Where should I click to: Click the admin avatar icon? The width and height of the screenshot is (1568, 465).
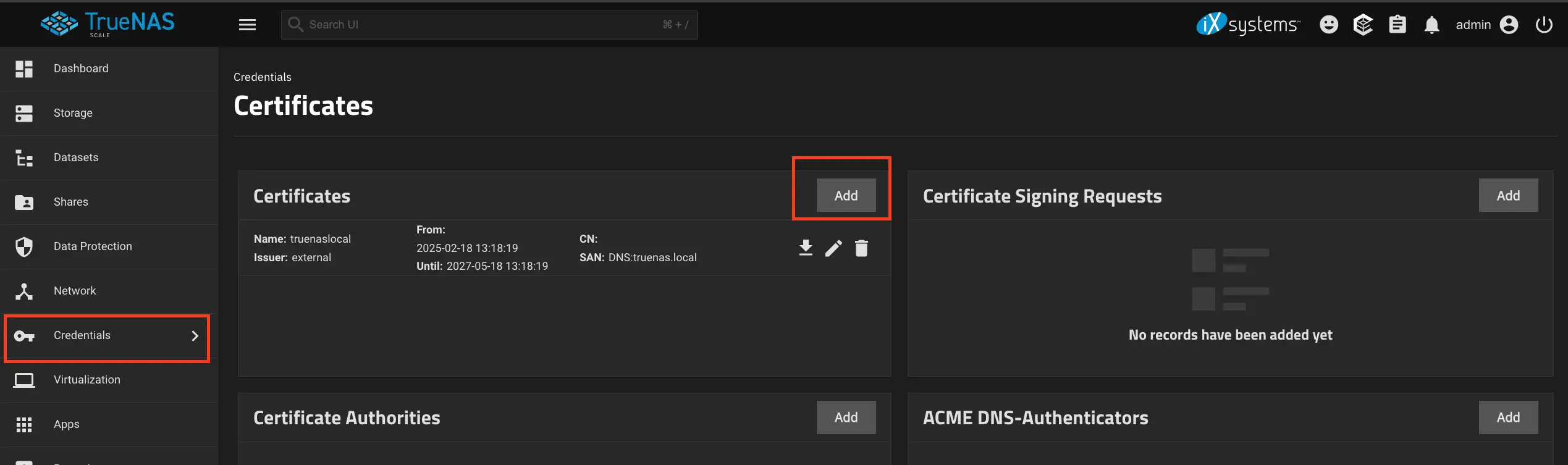click(x=1509, y=25)
